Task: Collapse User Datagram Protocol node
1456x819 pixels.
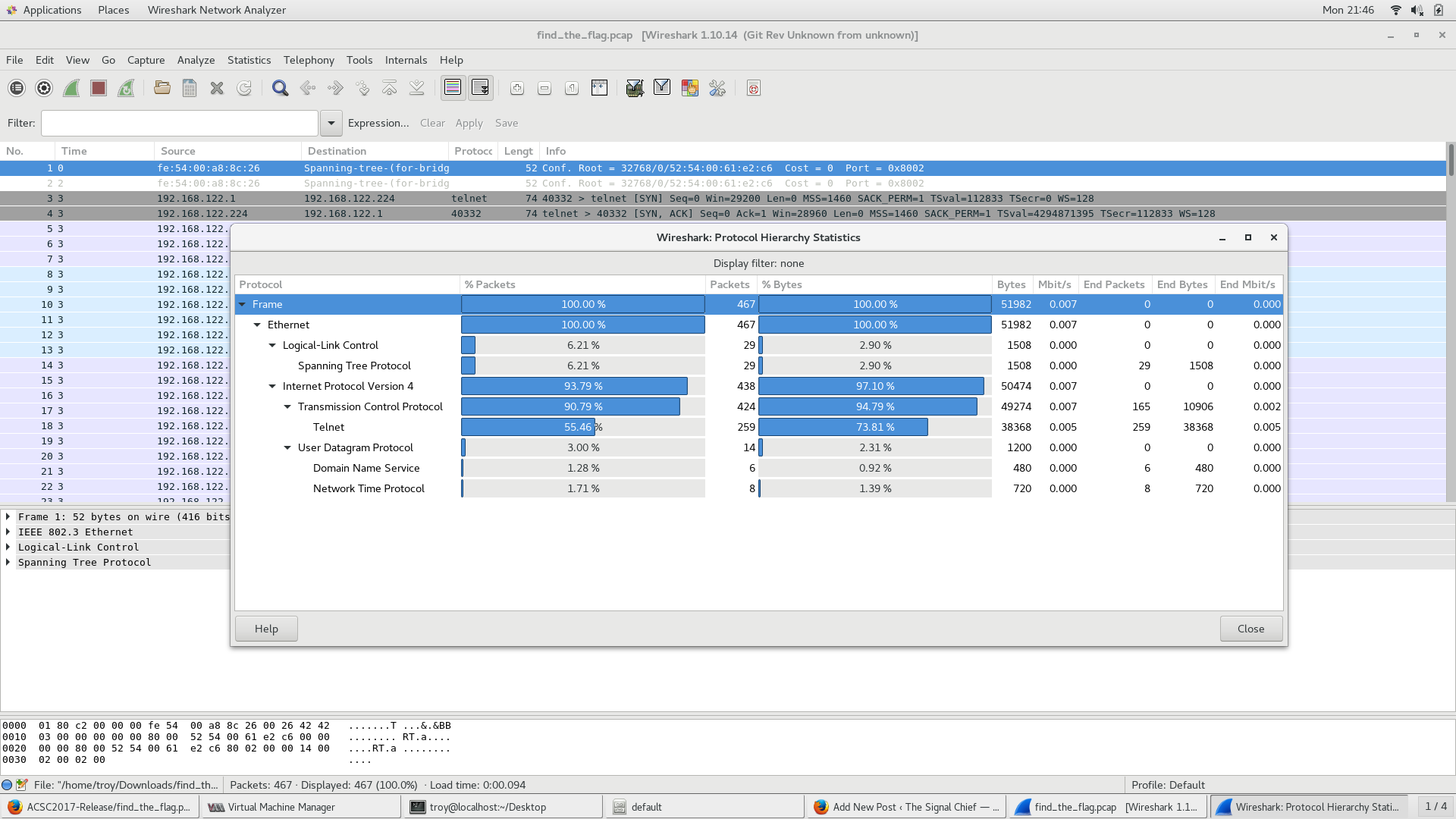Action: [x=287, y=447]
